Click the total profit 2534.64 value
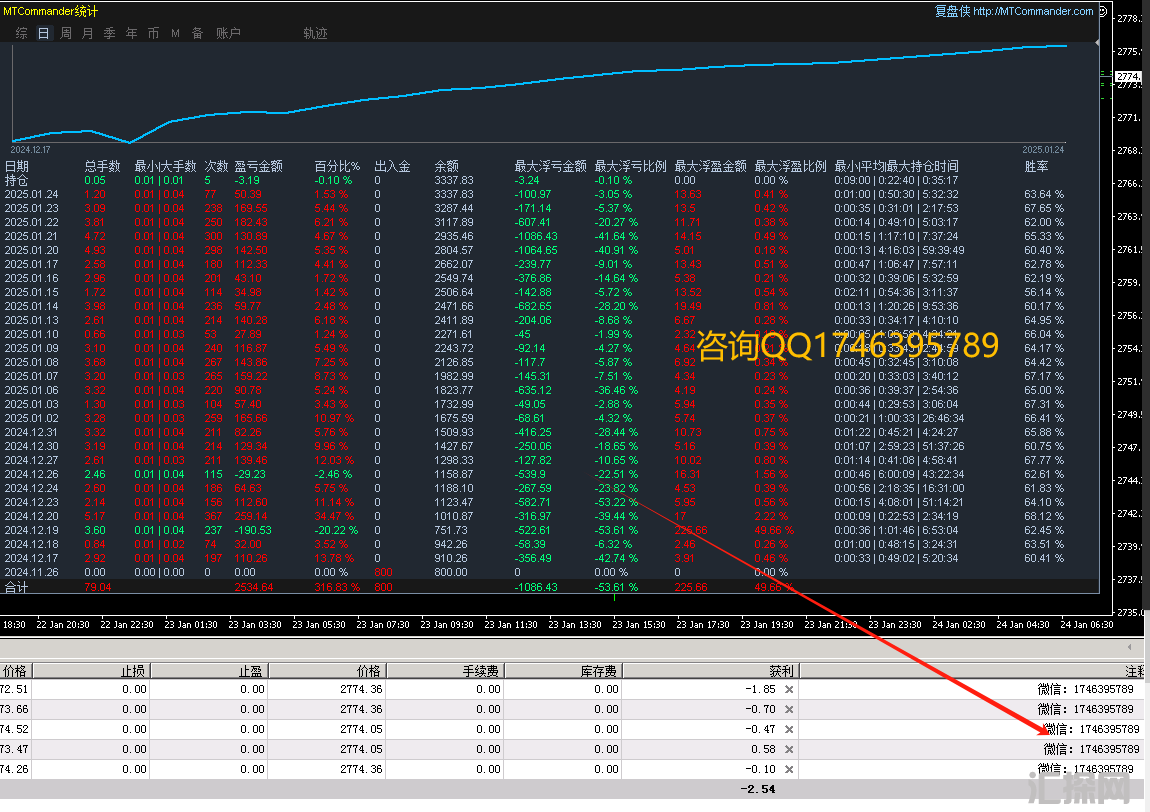The height and width of the screenshot is (812, 1150). point(253,588)
